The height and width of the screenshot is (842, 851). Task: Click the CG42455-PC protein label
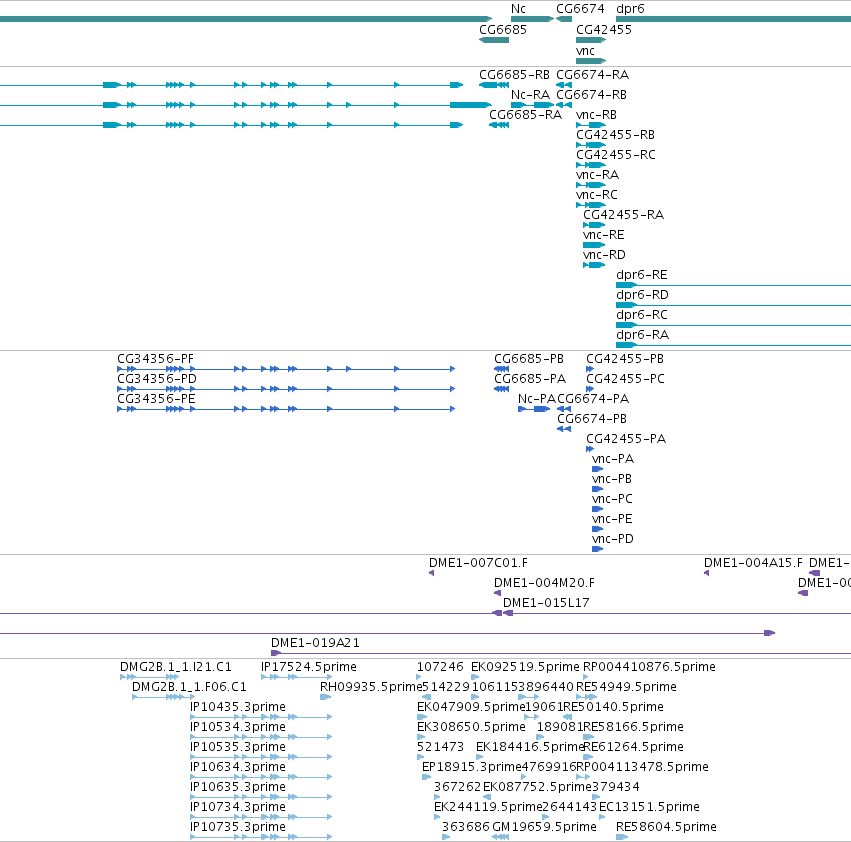tap(626, 379)
